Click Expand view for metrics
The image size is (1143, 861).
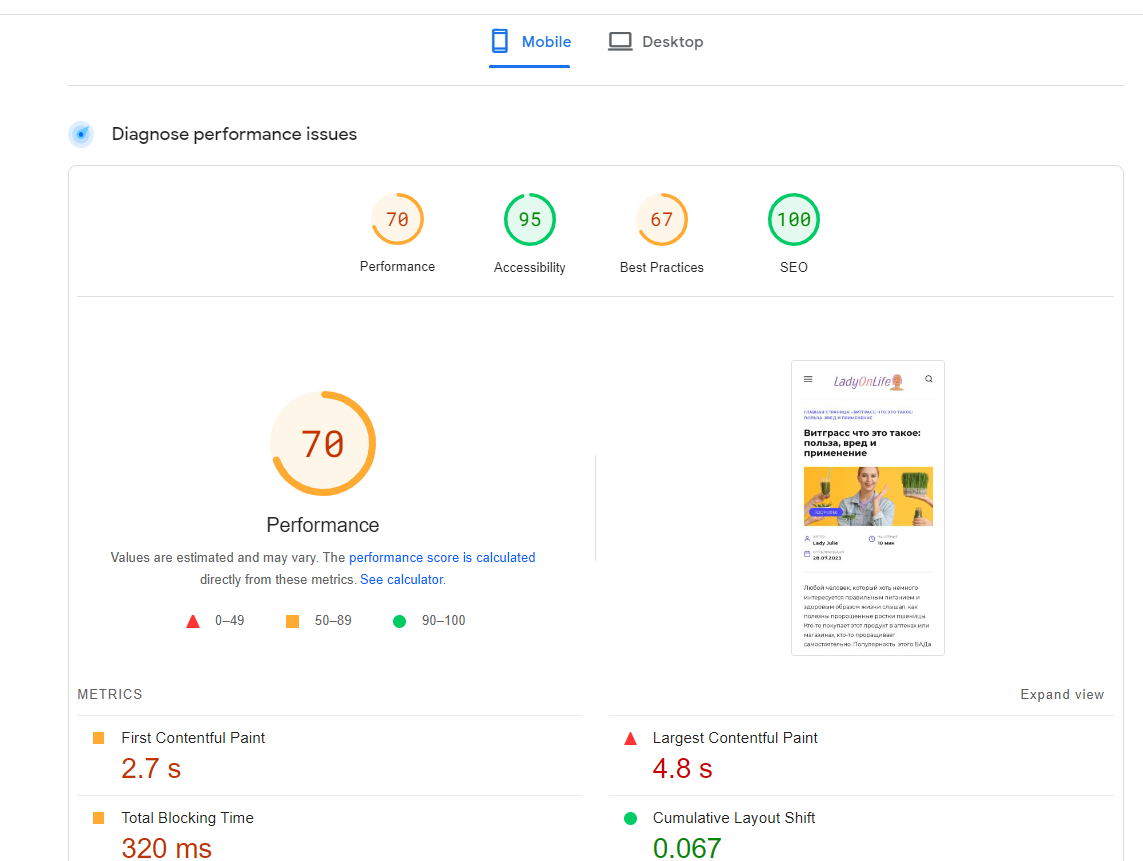1062,695
